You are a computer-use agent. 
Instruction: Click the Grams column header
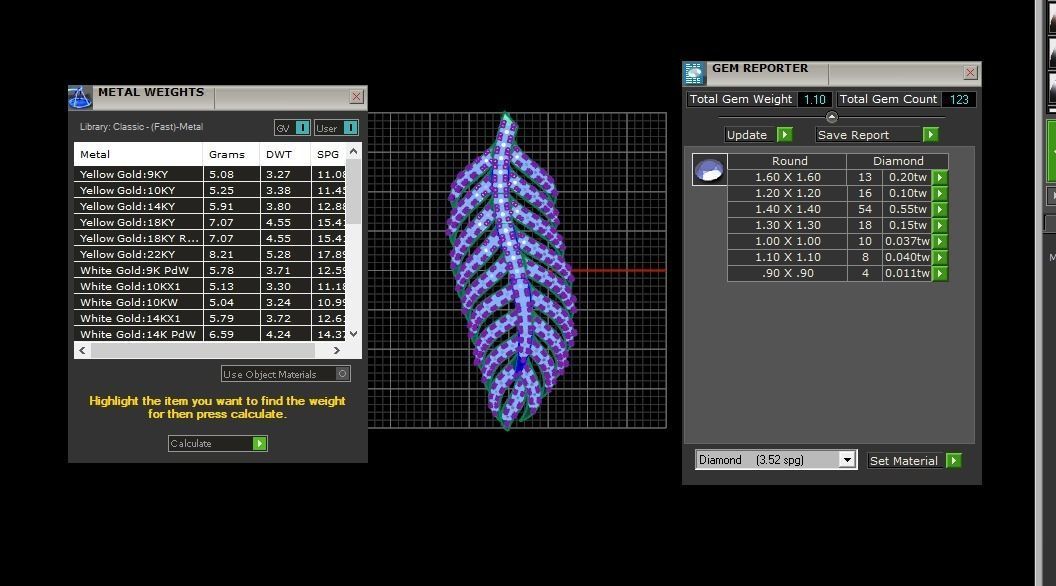[x=231, y=154]
